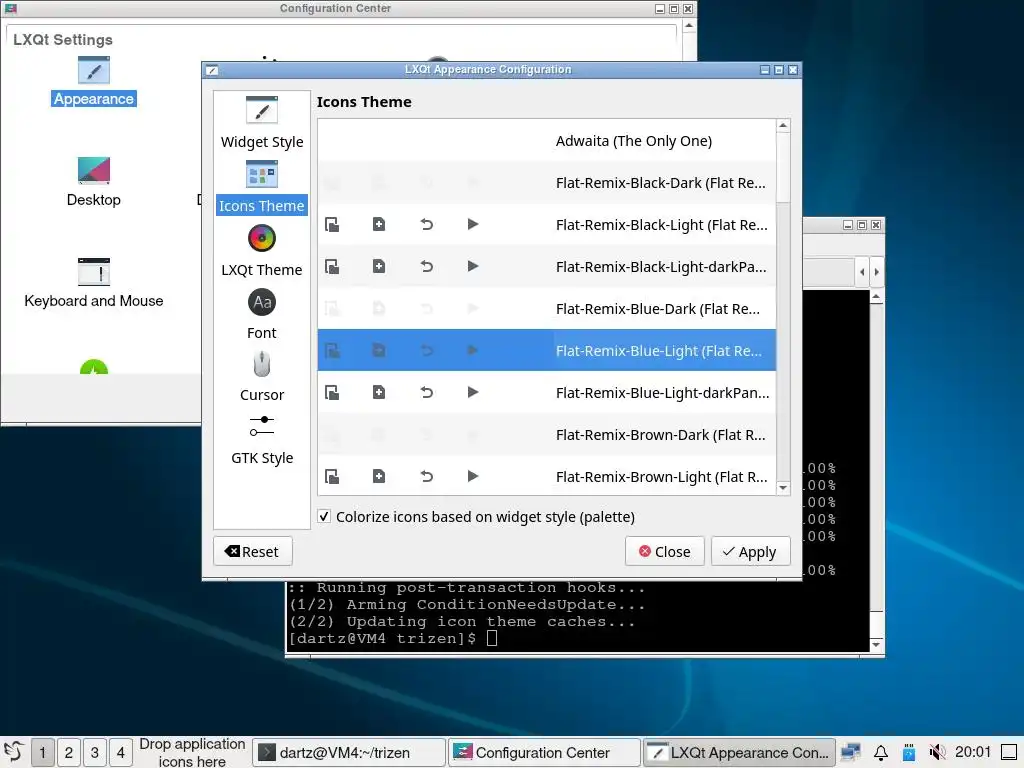The width and height of the screenshot is (1024, 768).
Task: Click play preview icon in Flat-Remix-Black-Light-darkPanel row
Action: point(473,266)
